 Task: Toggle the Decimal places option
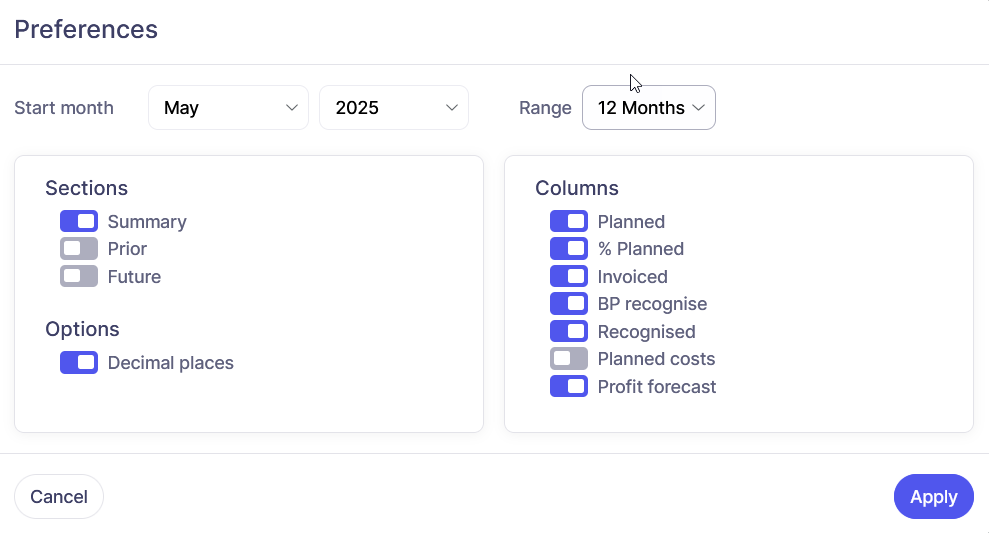[x=79, y=363]
